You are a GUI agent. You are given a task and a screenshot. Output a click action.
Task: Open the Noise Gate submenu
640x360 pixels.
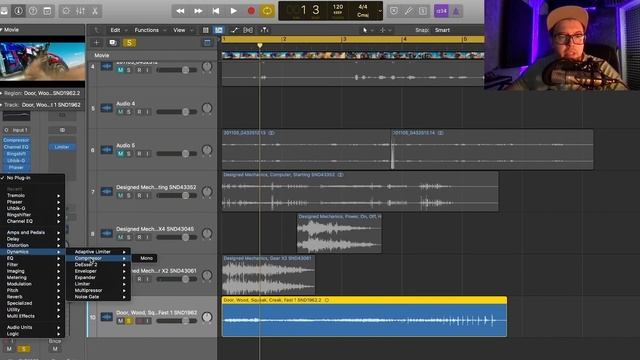pyautogui.click(x=98, y=297)
